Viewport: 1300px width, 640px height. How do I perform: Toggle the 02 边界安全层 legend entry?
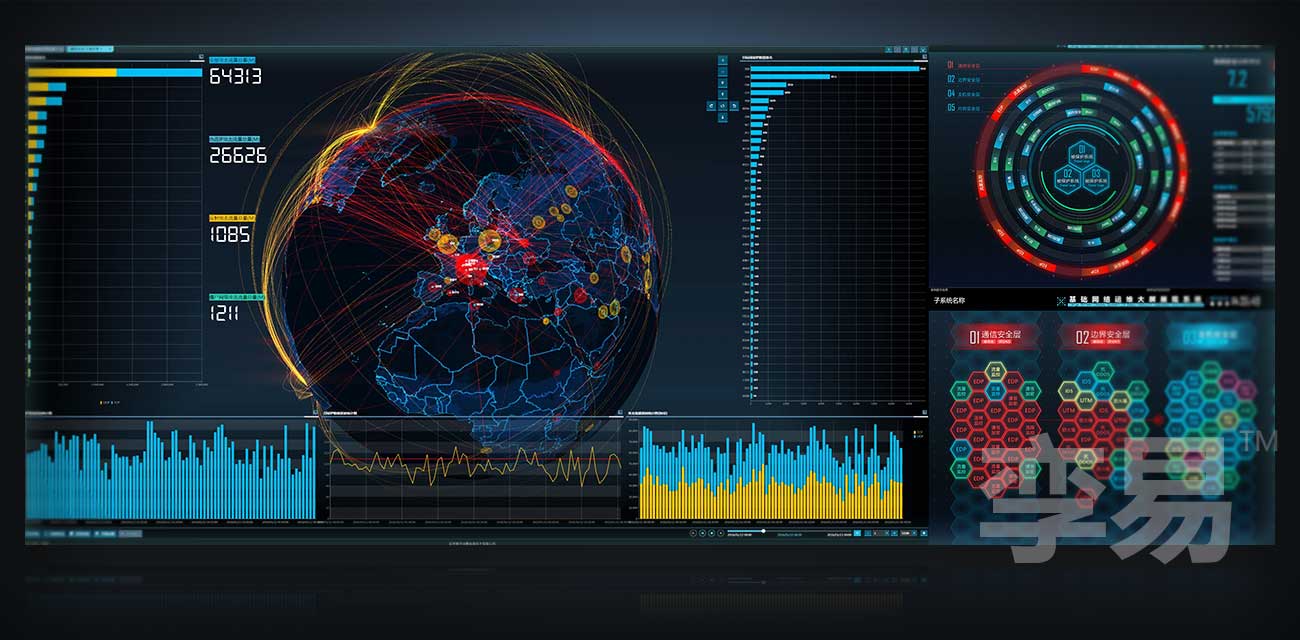click(x=964, y=79)
